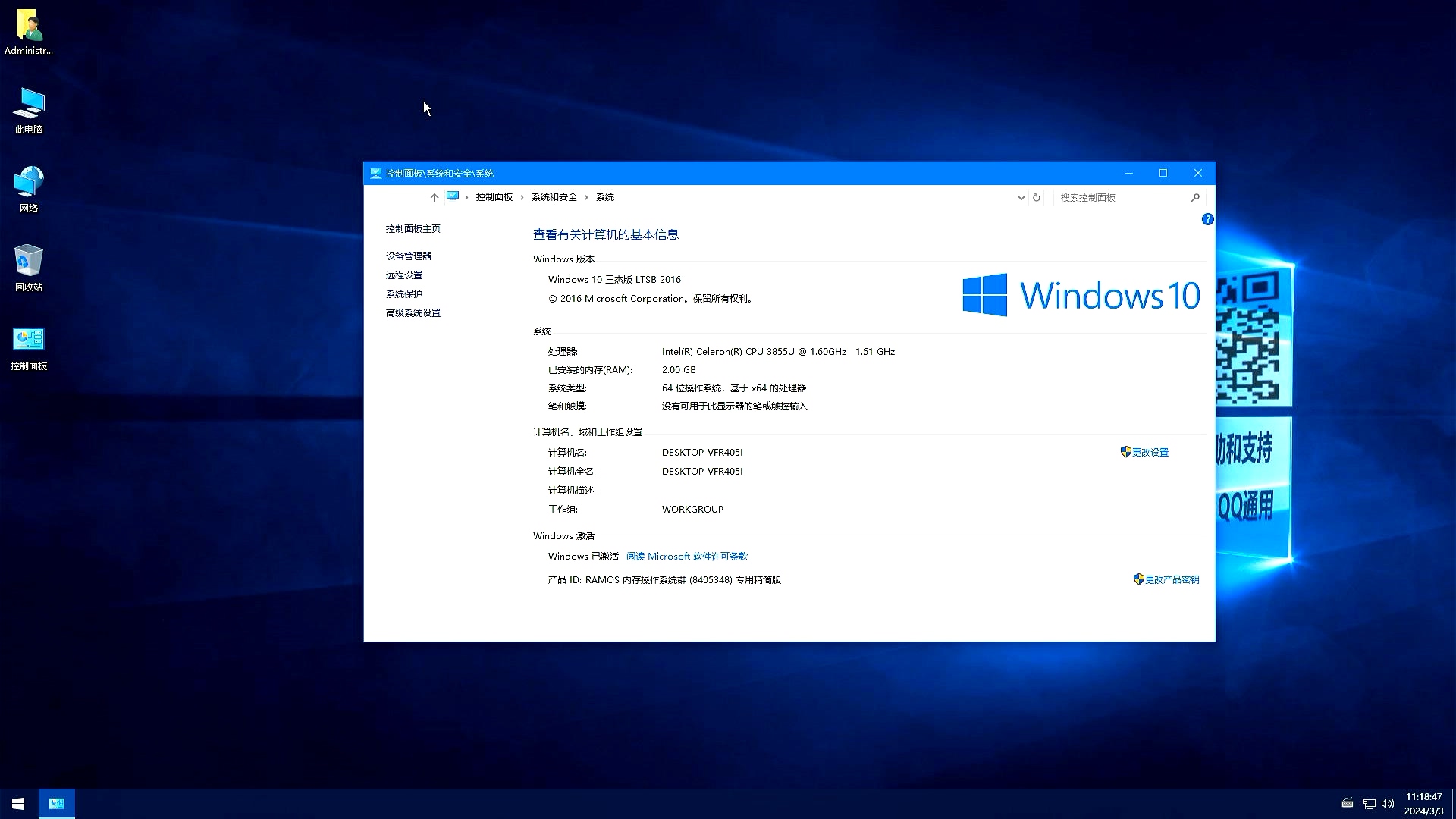Click the processor value Intel Celeron text
The width and height of the screenshot is (1456, 819).
(x=778, y=351)
